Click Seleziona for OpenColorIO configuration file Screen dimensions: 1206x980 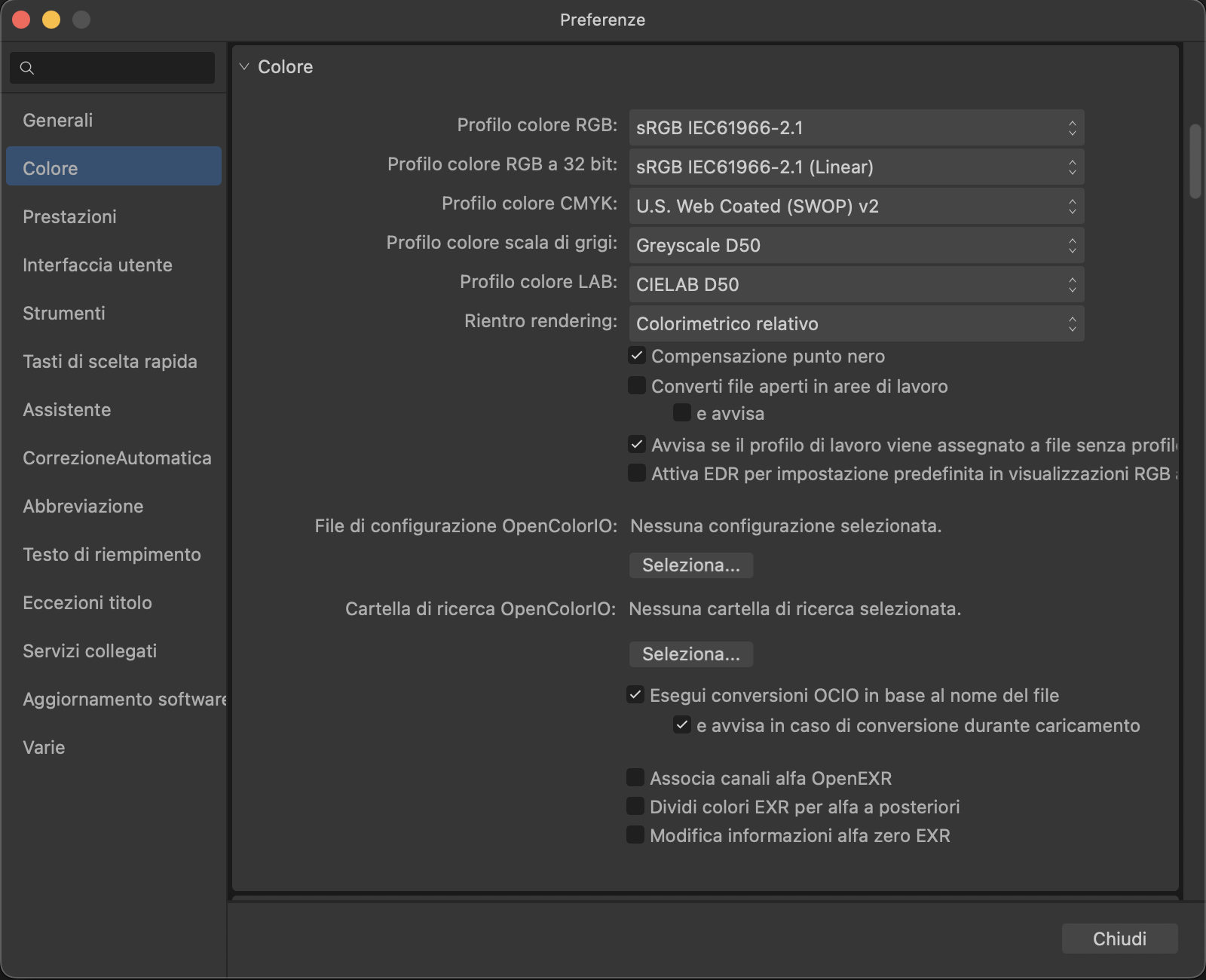pyautogui.click(x=690, y=565)
